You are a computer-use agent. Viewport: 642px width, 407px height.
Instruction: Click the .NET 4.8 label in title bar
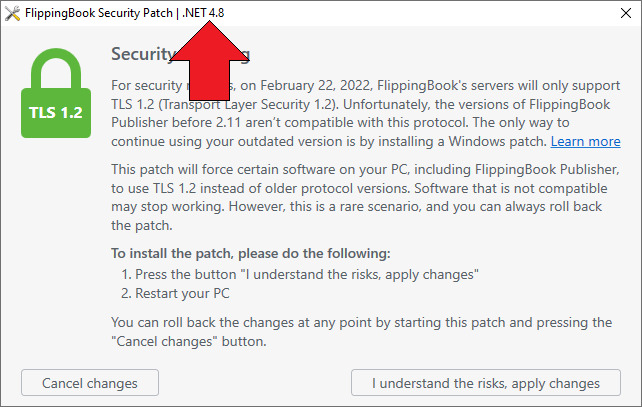203,13
